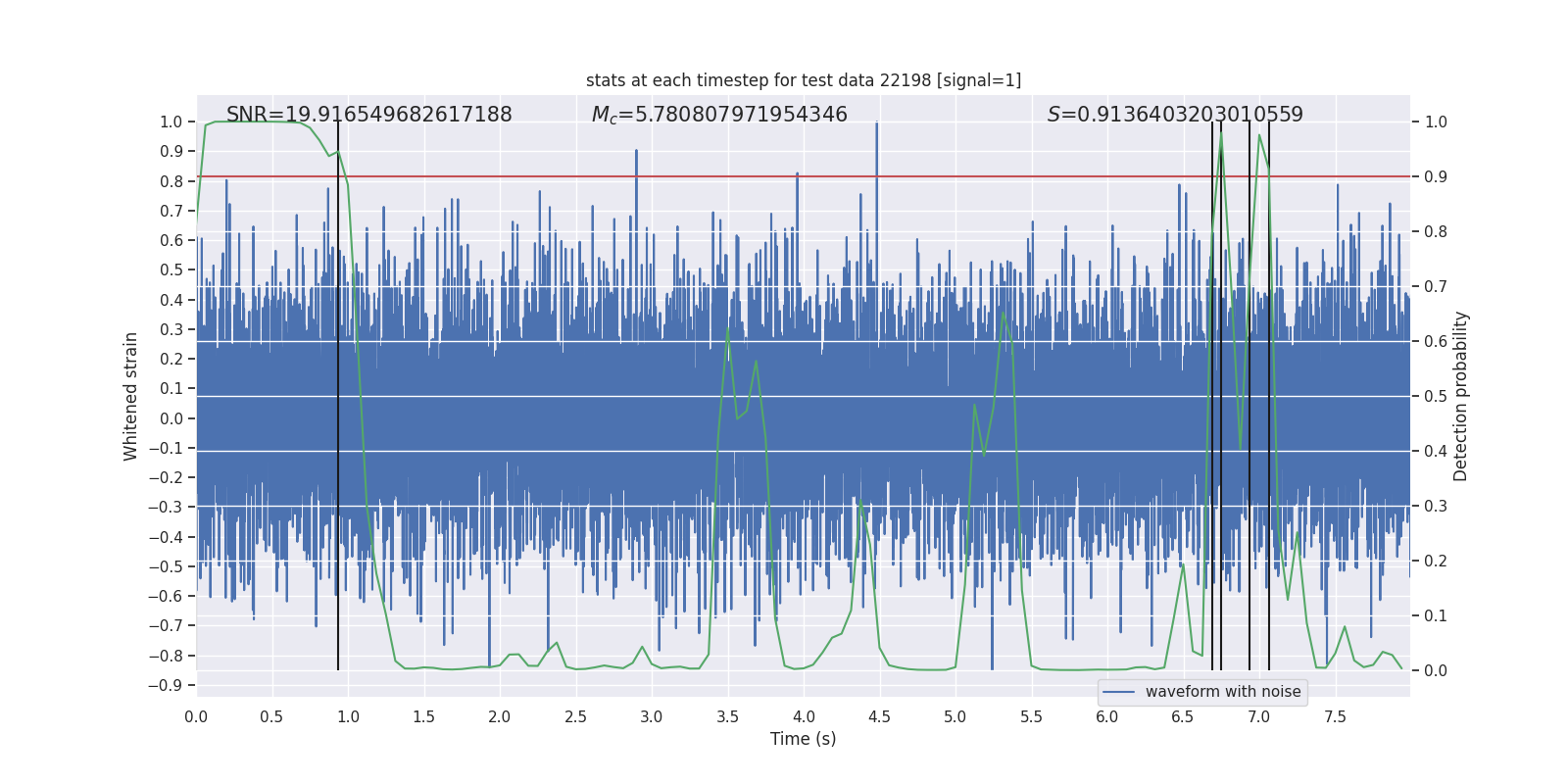Click the 4.0 tick label on time axis

[804, 717]
